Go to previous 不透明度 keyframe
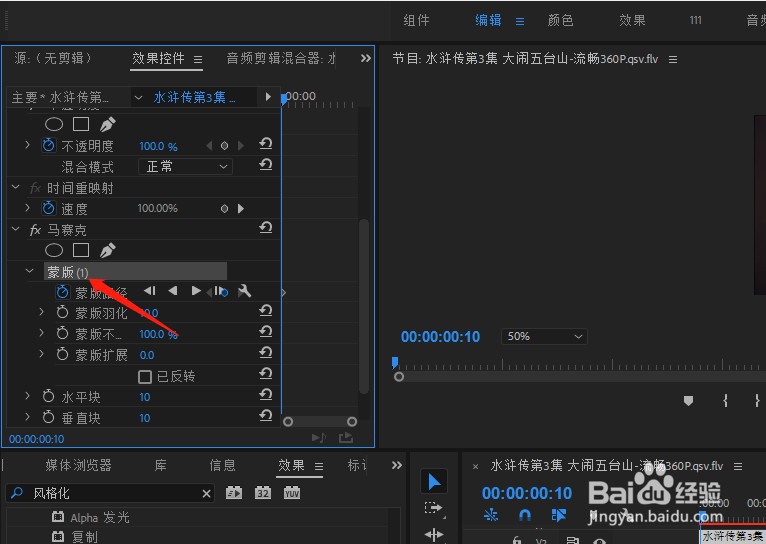Image resolution: width=766 pixels, height=544 pixels. (x=209, y=146)
